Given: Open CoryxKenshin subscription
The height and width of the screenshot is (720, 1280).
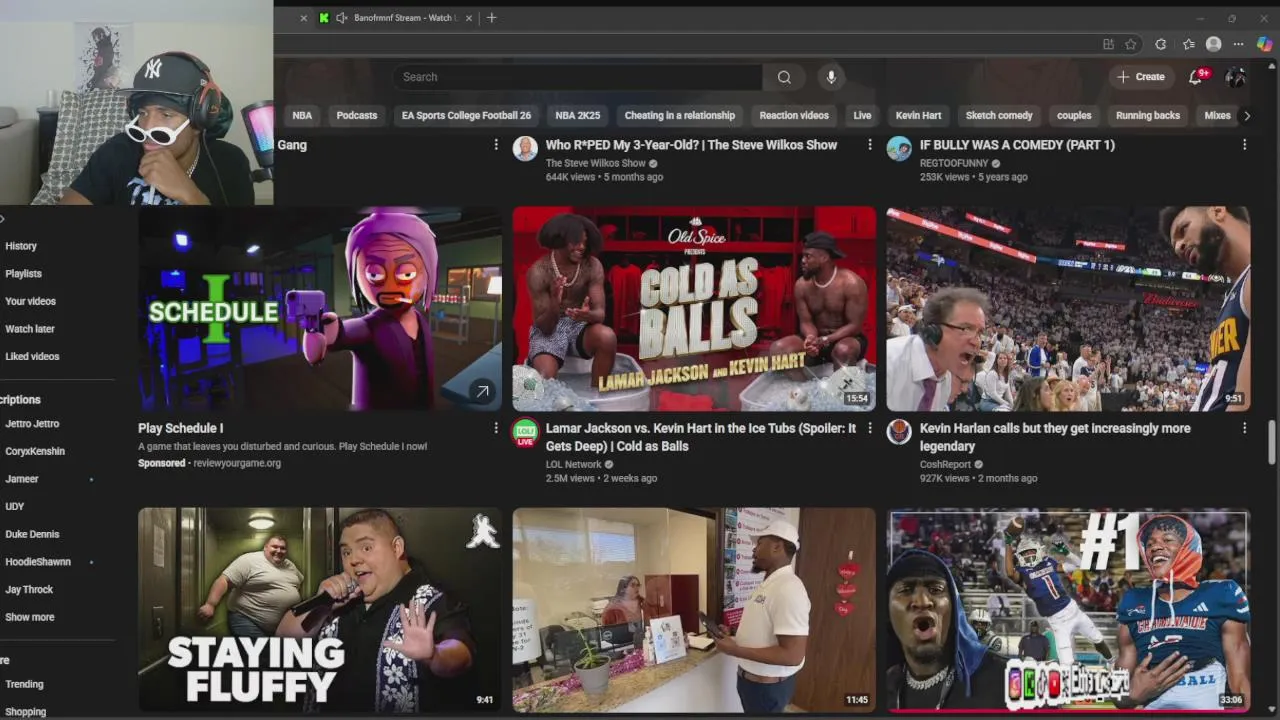Looking at the screenshot, I should [x=35, y=451].
